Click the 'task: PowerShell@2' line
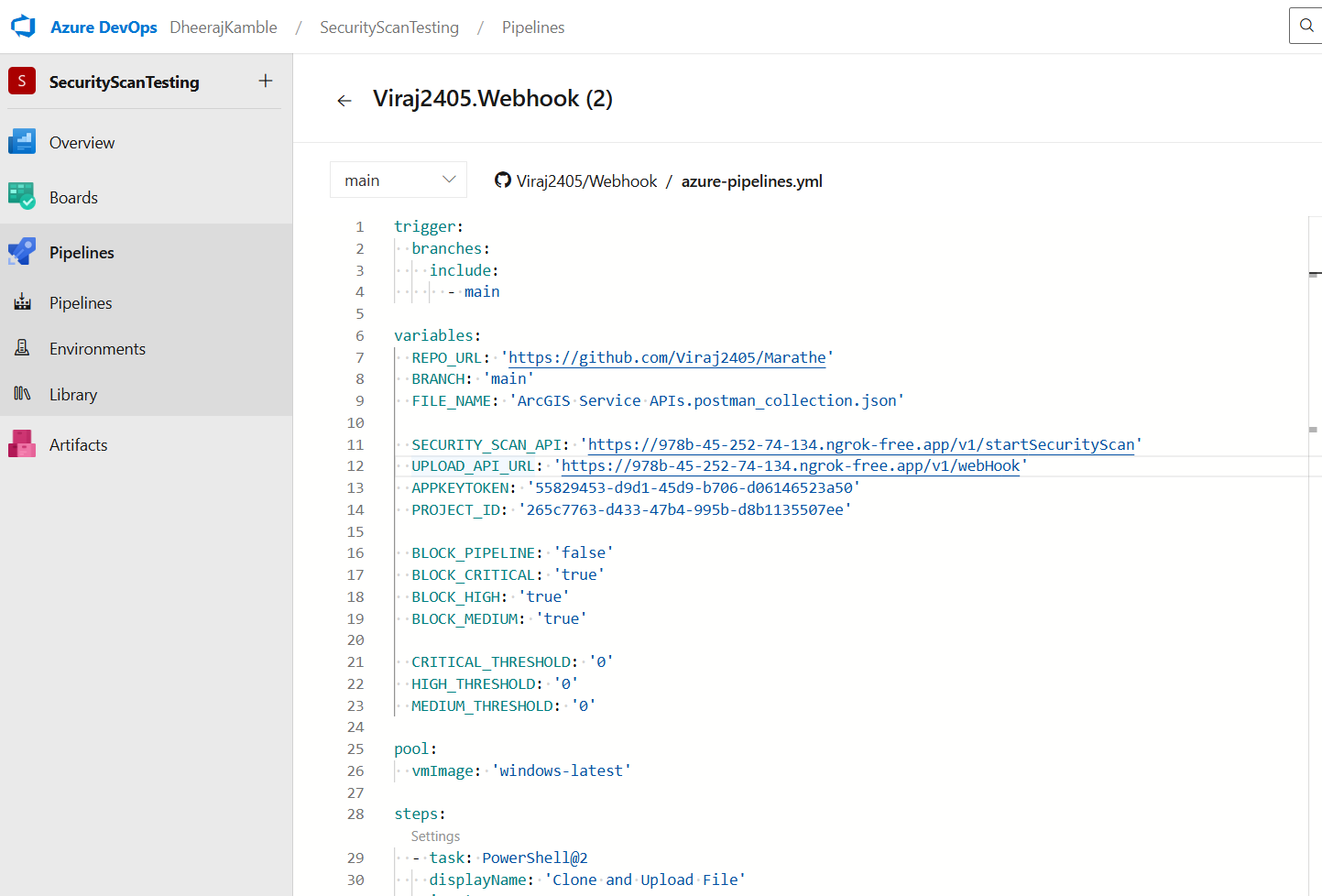 (499, 858)
